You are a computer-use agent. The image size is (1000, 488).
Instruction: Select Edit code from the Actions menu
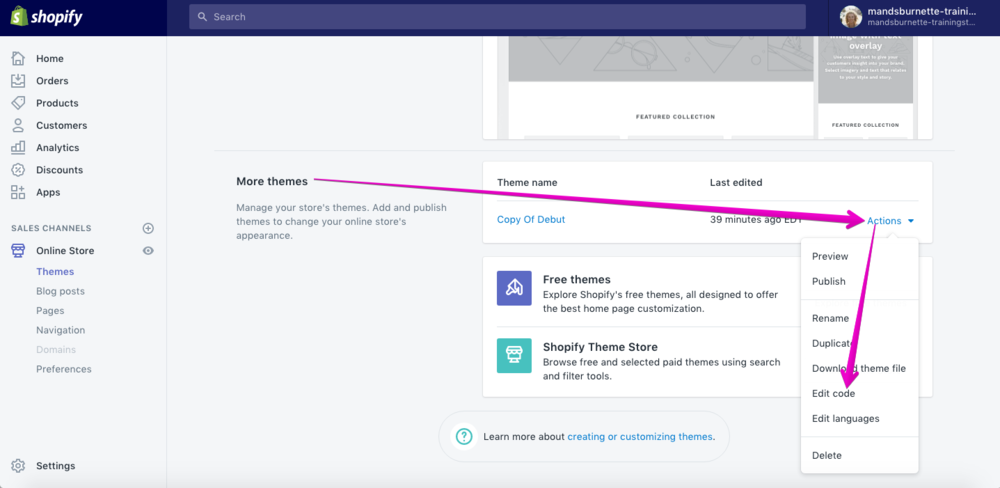tap(833, 394)
